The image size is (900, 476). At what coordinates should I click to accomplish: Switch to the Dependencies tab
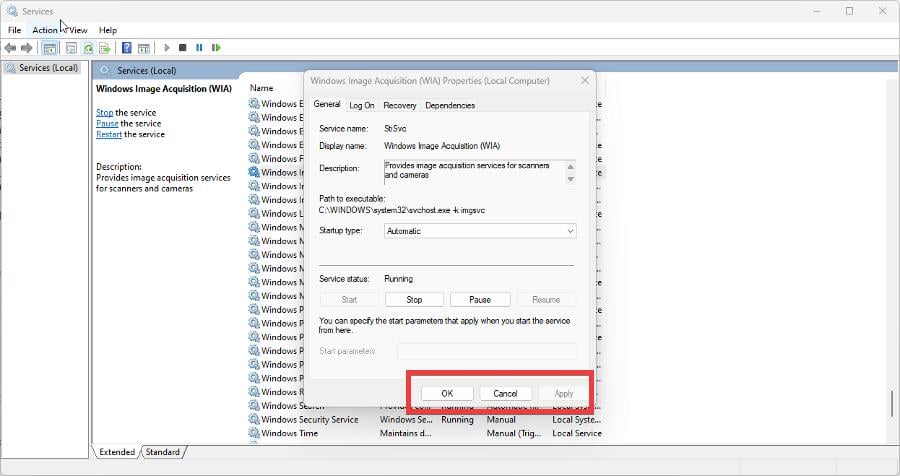(450, 105)
